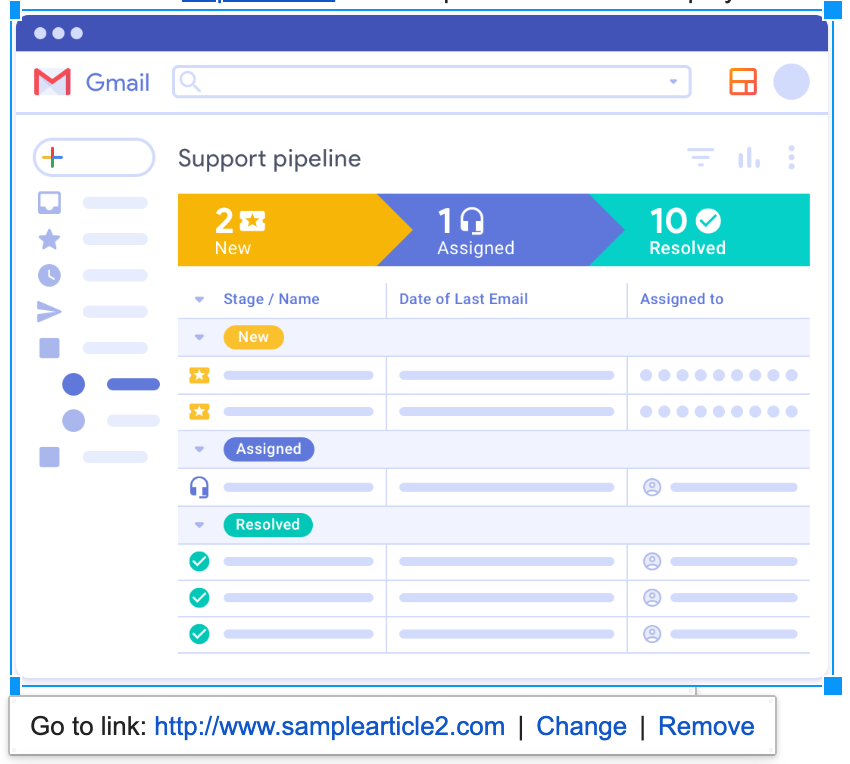Viewport: 850px width, 764px height.
Task: Open the bar chart reports icon
Action: coord(749,157)
